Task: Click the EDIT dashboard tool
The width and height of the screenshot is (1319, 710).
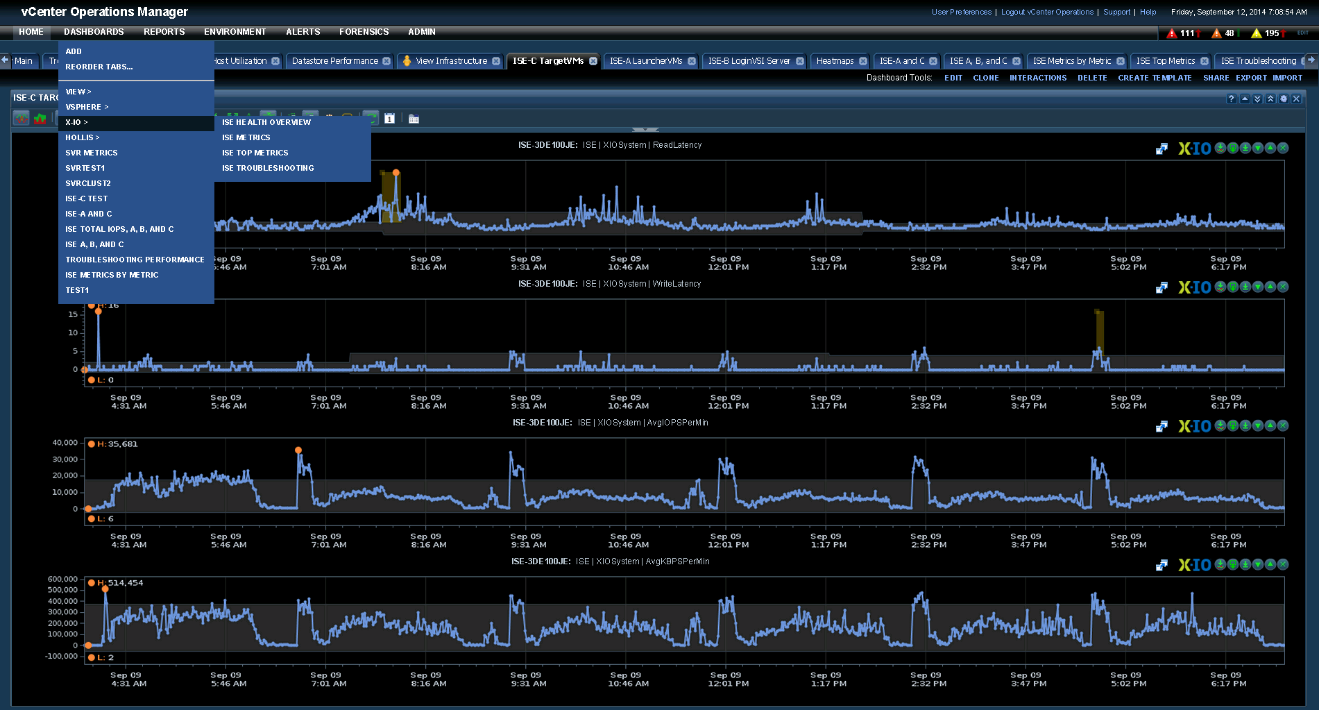Action: point(954,78)
